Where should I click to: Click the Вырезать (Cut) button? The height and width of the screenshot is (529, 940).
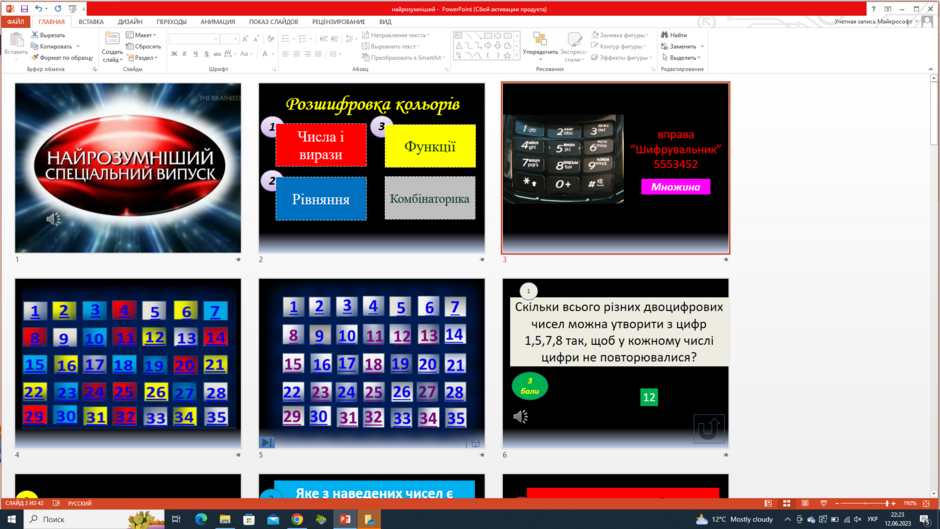pyautogui.click(x=48, y=35)
